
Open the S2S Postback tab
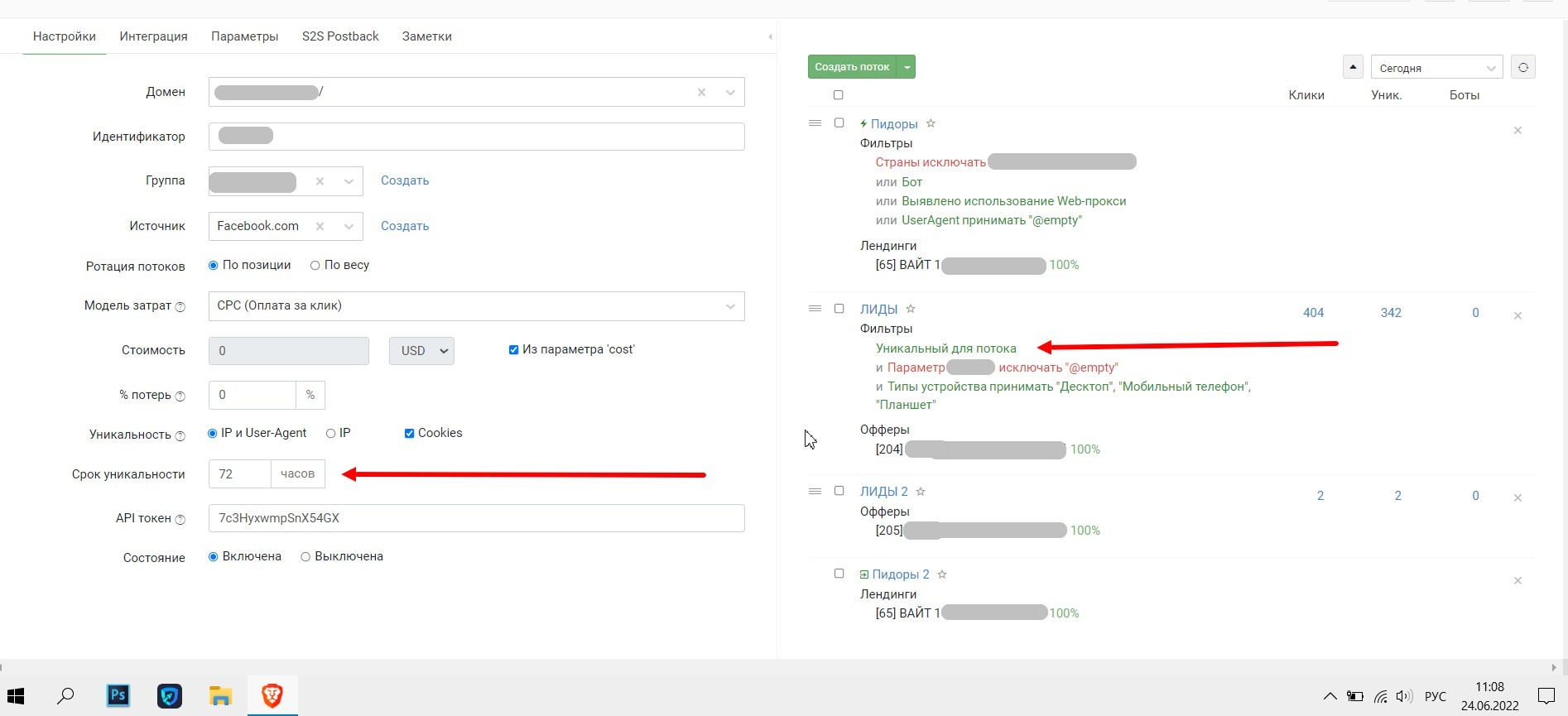coord(340,36)
